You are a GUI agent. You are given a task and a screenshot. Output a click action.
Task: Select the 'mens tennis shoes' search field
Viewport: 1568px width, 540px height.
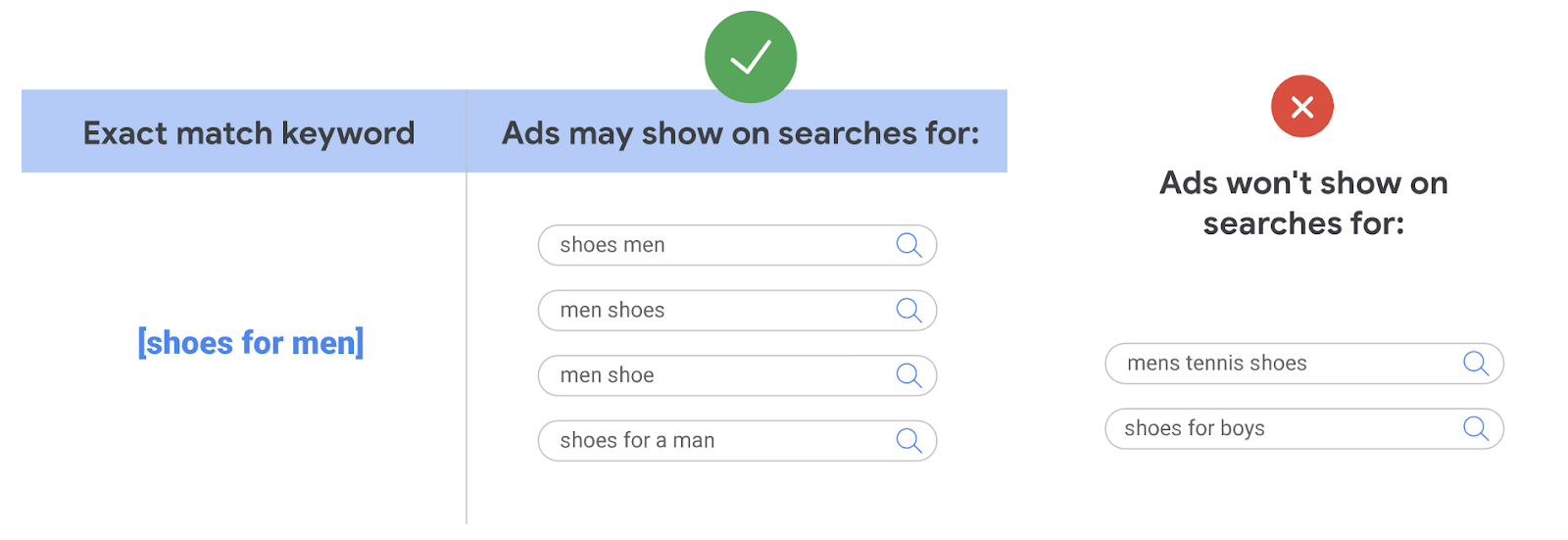click(x=1304, y=364)
